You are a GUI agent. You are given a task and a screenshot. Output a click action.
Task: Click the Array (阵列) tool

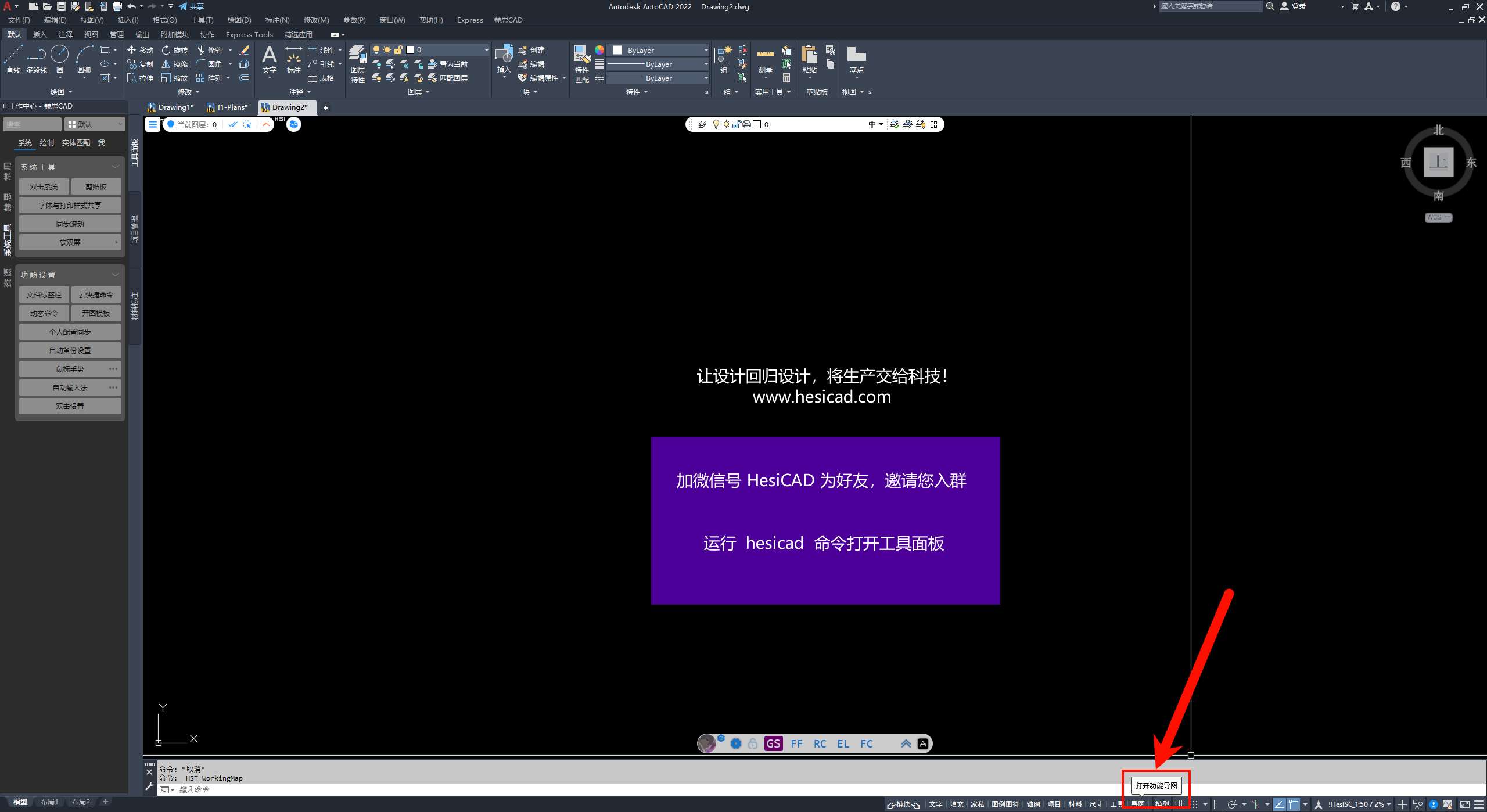[210, 78]
